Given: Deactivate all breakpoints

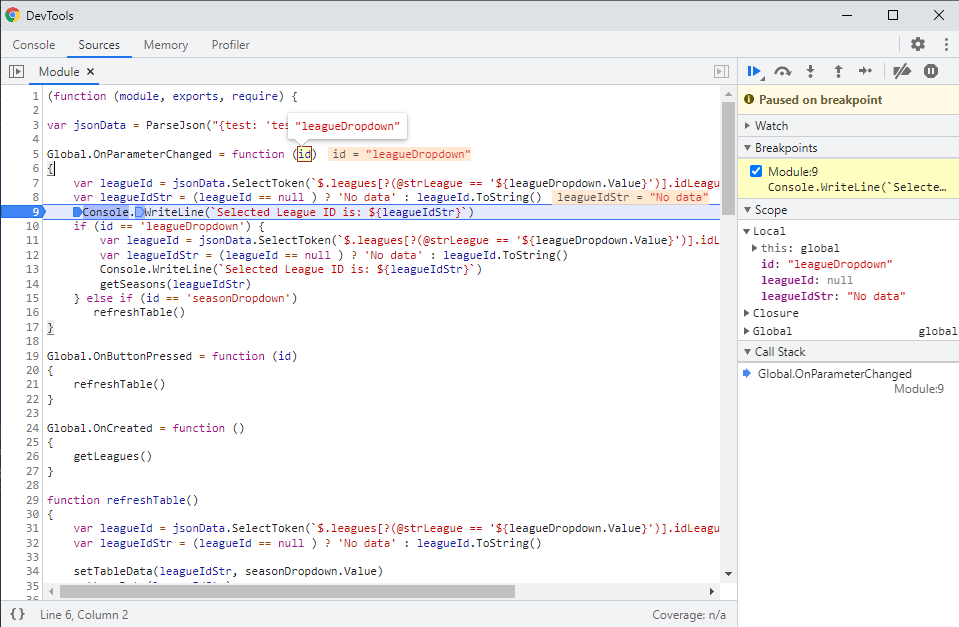Looking at the screenshot, I should click(902, 71).
